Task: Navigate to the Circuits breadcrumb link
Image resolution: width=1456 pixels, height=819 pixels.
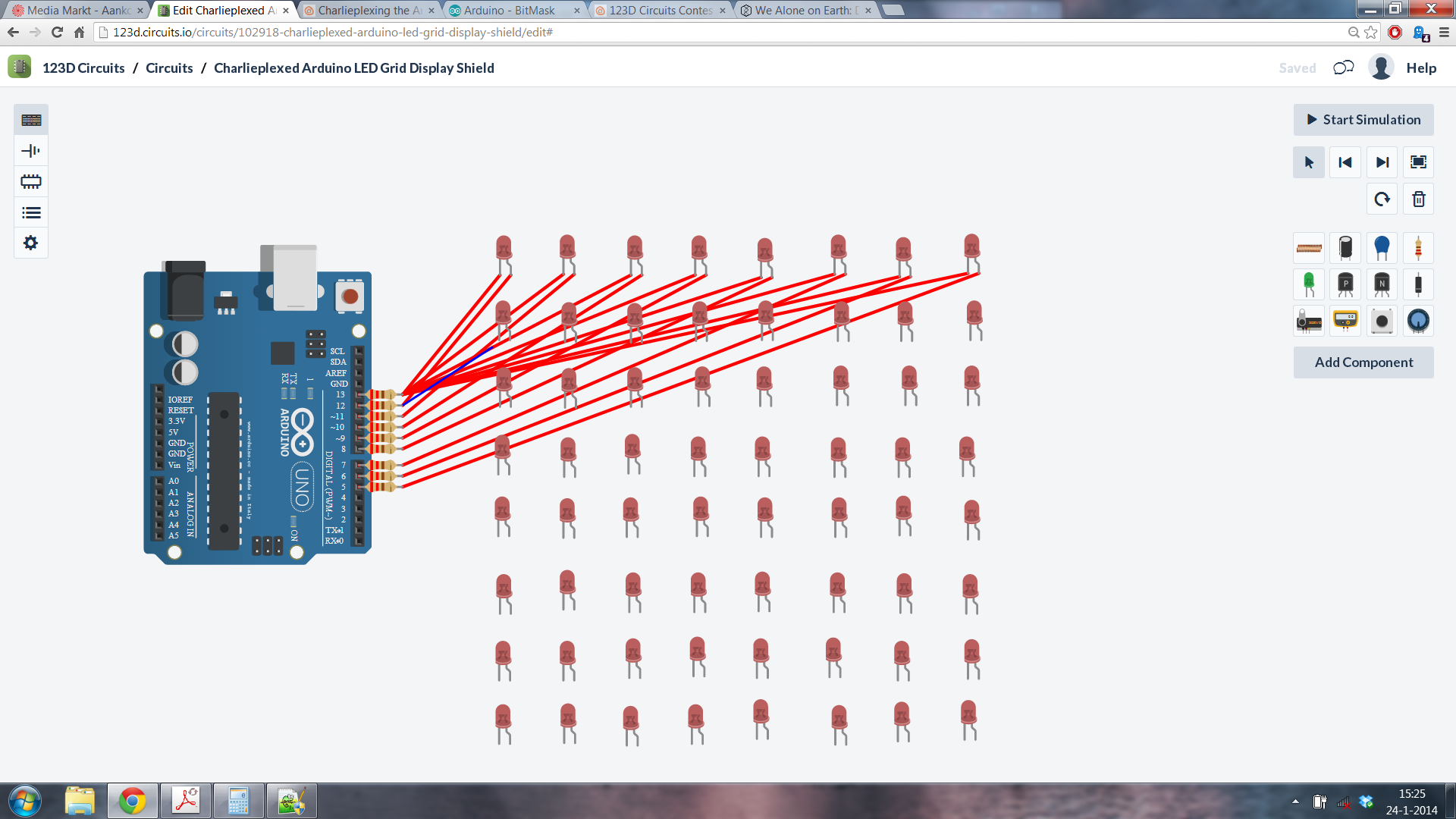Action: [x=169, y=67]
